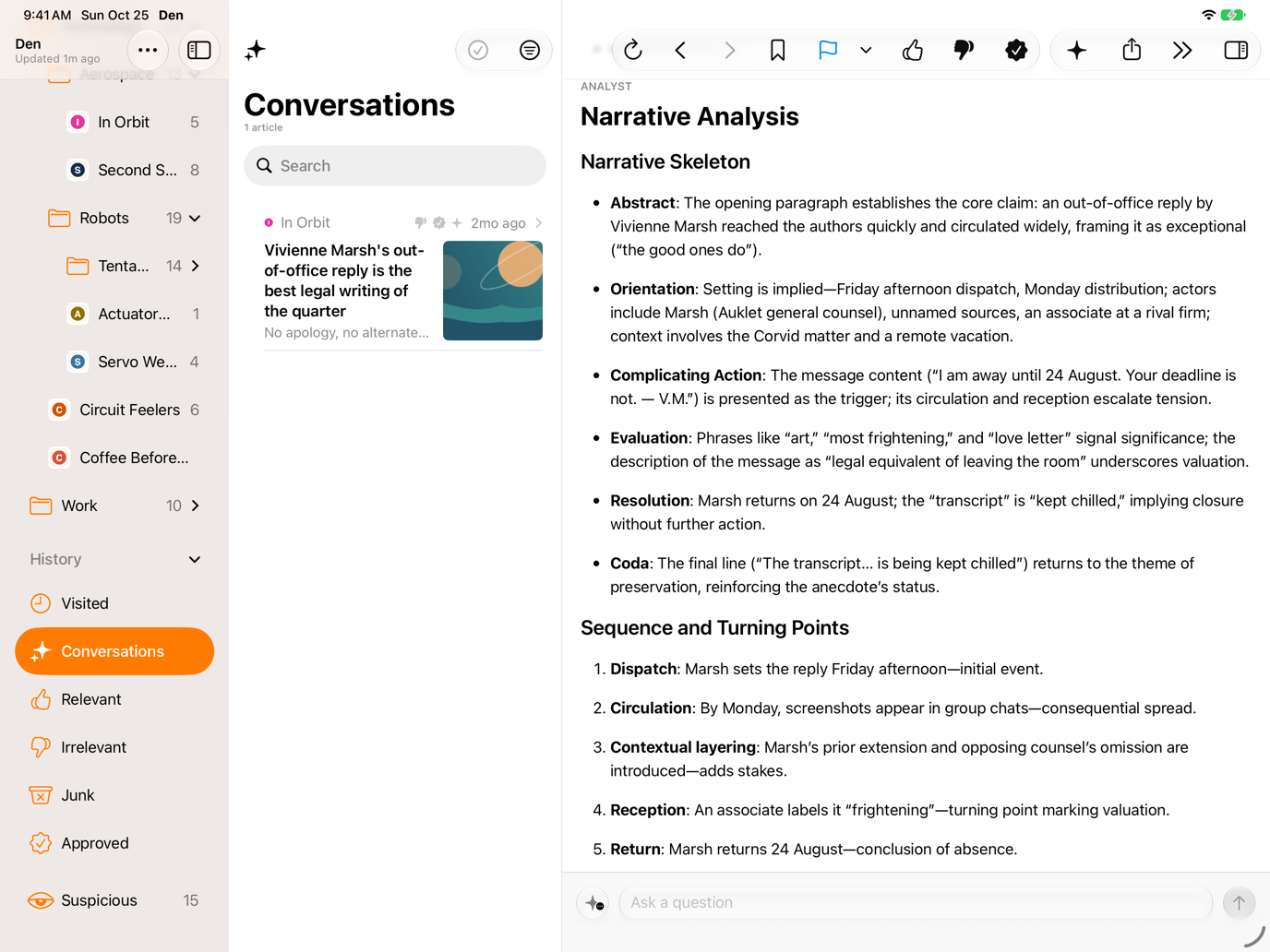
Task: Show more toolbar items double chevron
Action: click(x=1182, y=50)
